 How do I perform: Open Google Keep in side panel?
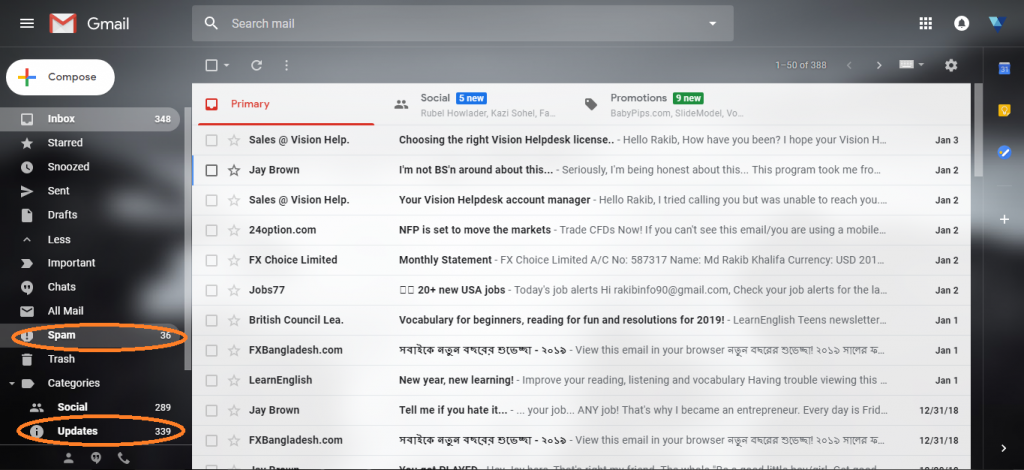[x=1004, y=110]
